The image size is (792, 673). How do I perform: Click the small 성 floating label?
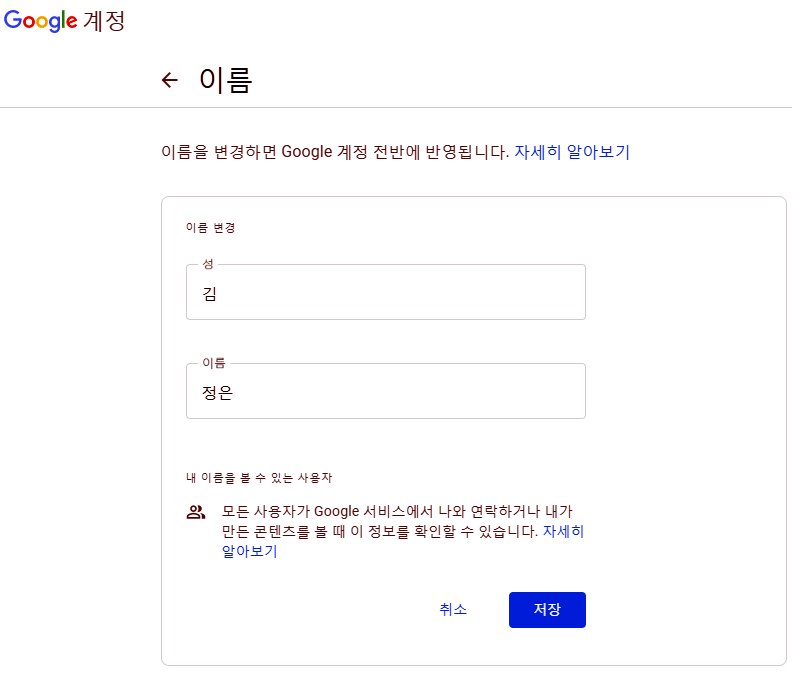[x=208, y=264]
